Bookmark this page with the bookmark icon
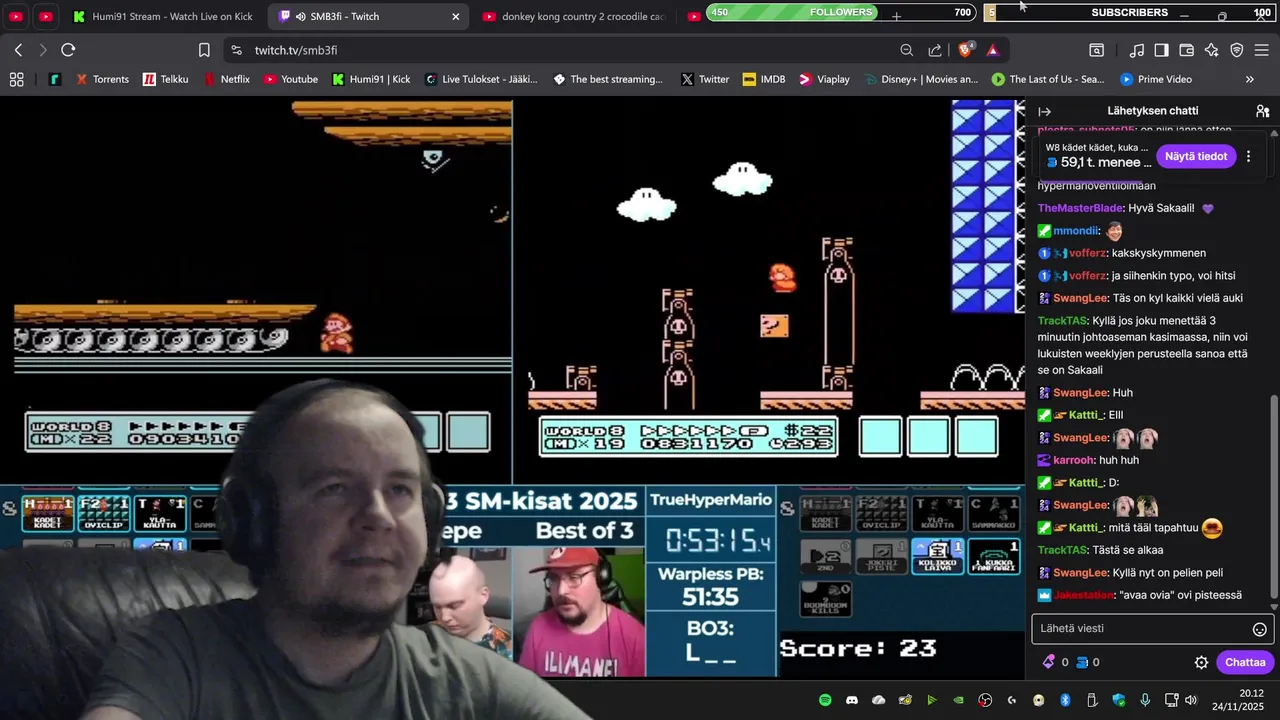This screenshot has height=720, width=1280. coord(204,50)
